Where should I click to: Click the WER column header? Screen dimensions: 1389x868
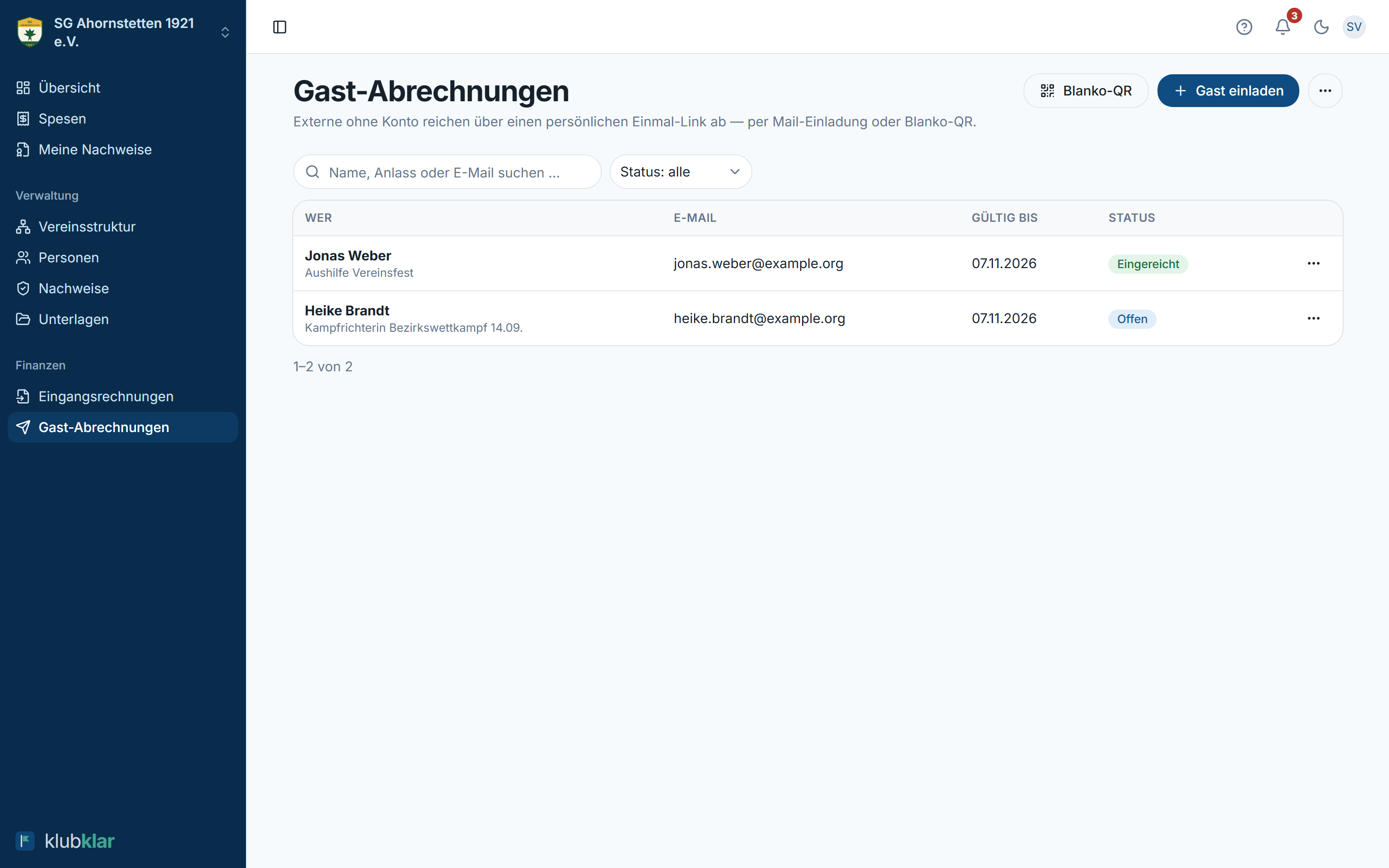coord(318,218)
